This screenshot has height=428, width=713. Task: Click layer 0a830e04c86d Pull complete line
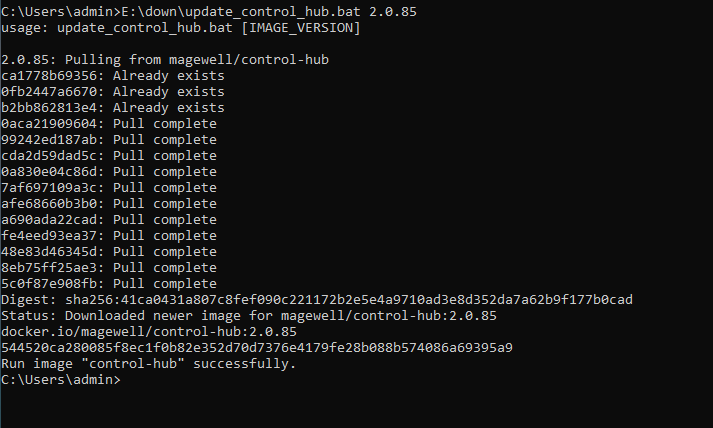(109, 172)
